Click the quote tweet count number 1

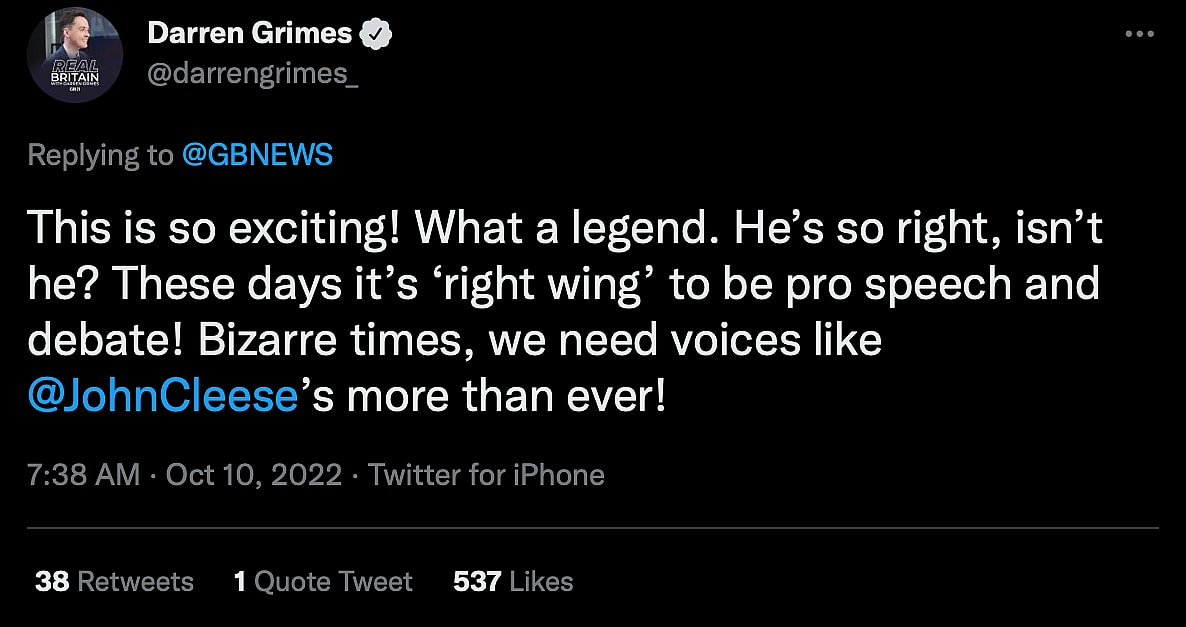[x=240, y=581]
